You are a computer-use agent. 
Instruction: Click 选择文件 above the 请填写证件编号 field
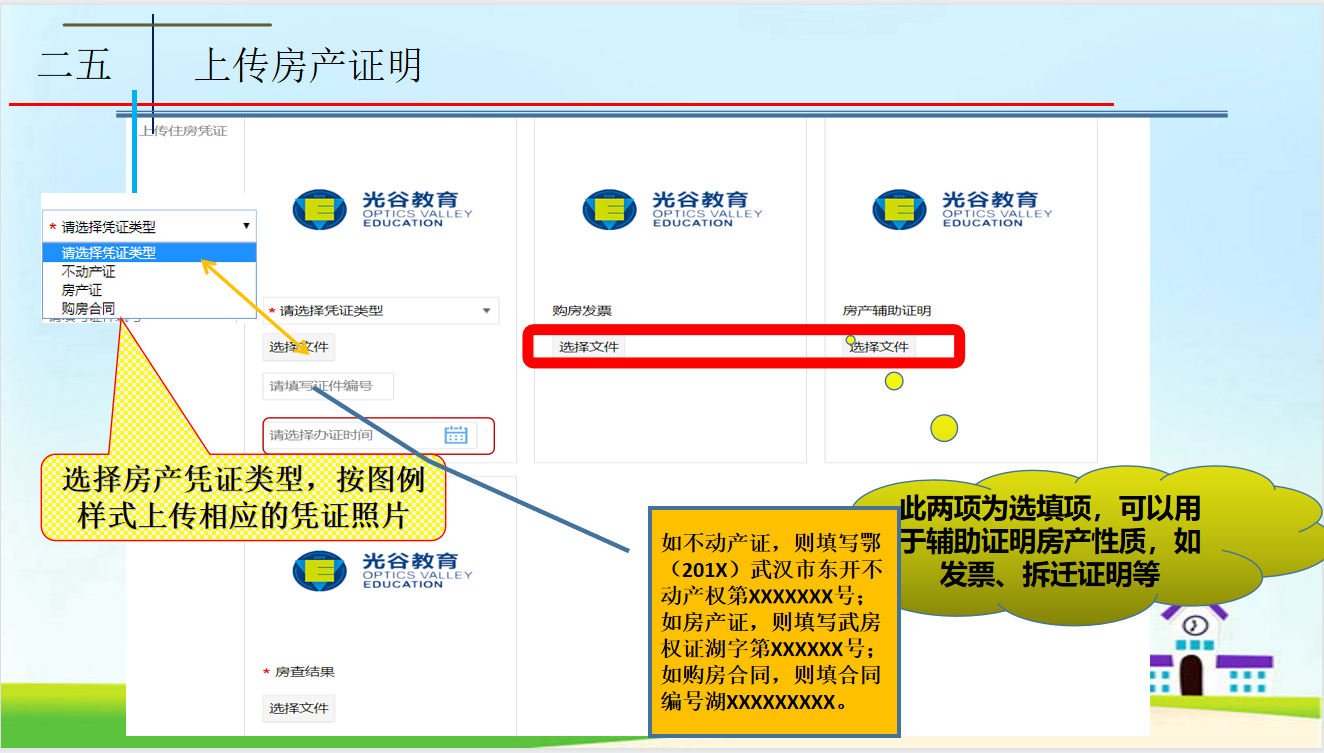click(299, 348)
